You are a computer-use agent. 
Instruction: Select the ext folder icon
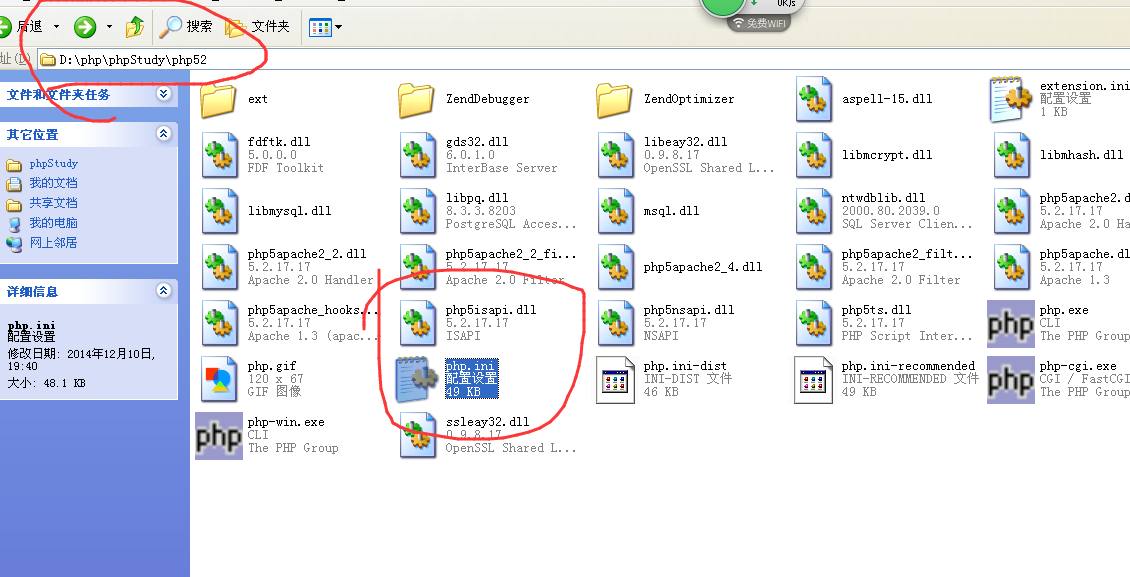(x=218, y=99)
